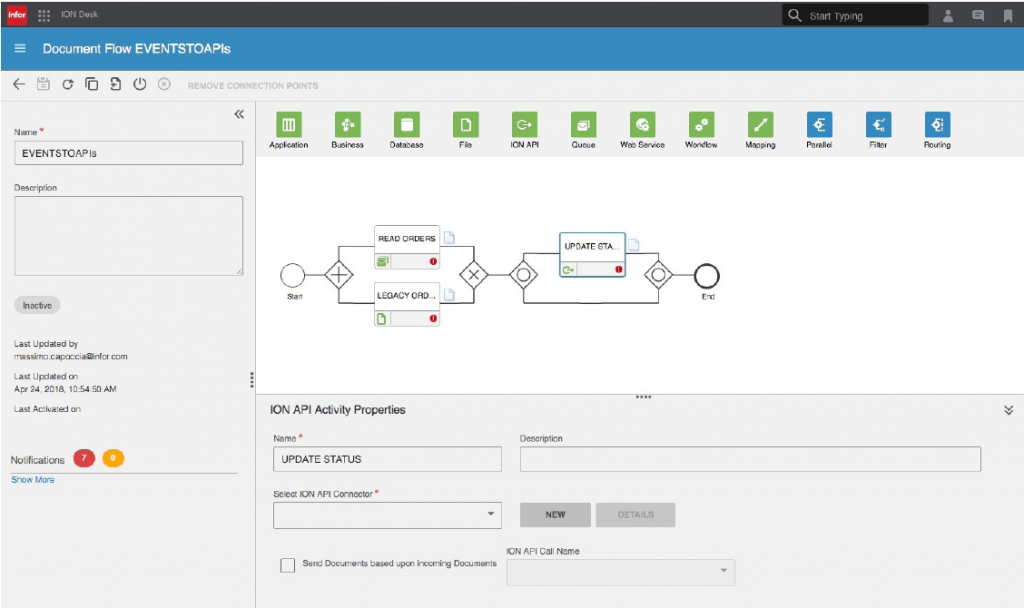Image resolution: width=1024 pixels, height=608 pixels.
Task: Click the save disk toolbar icon
Action: point(43,84)
